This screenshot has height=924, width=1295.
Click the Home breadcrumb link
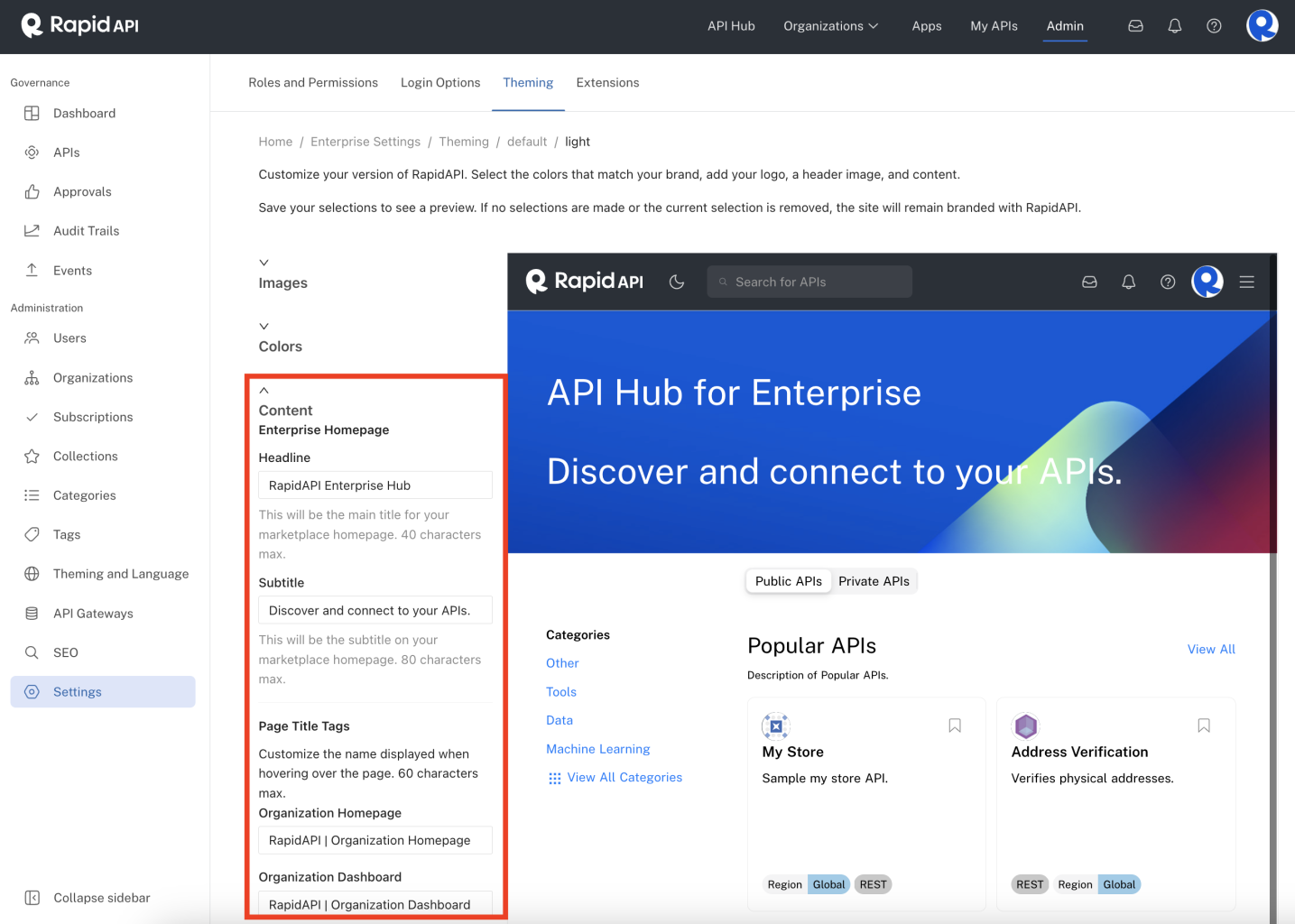pyautogui.click(x=275, y=142)
